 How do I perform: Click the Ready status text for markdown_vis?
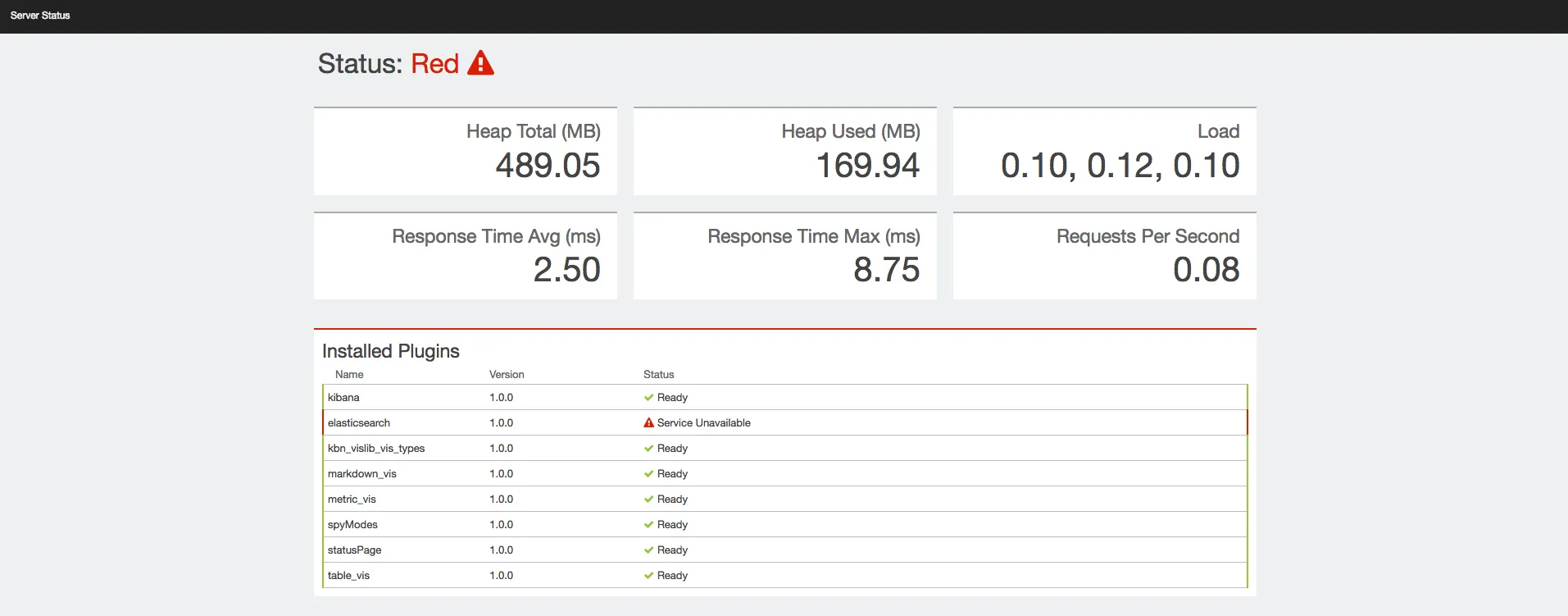672,474
